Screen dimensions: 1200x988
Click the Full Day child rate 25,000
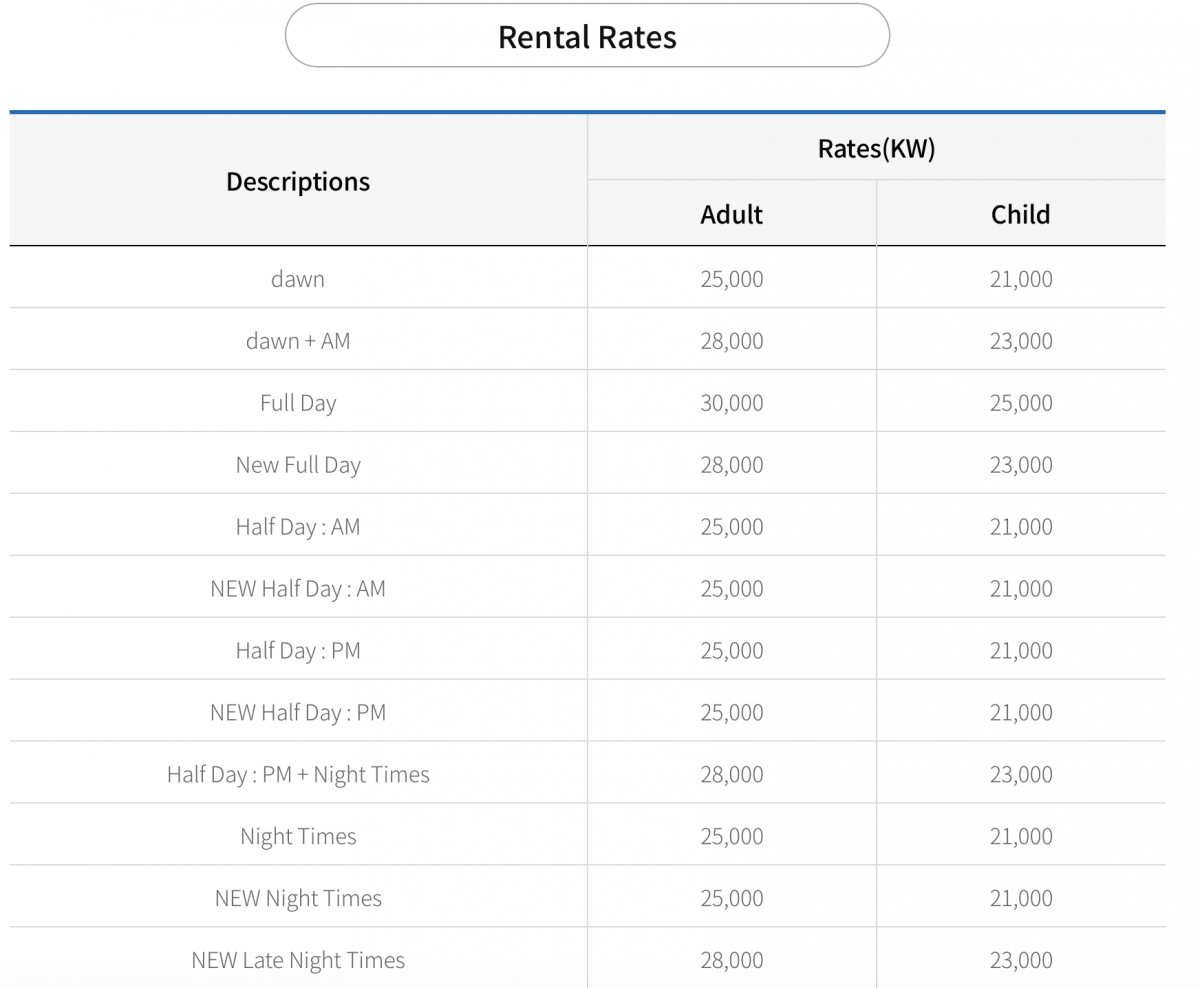click(x=1021, y=403)
